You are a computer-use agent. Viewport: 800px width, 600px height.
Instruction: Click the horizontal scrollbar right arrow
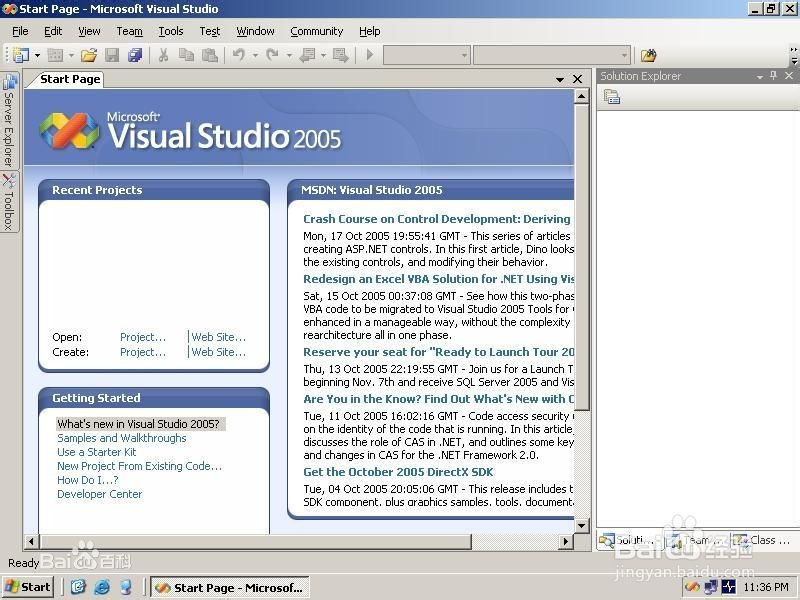565,541
